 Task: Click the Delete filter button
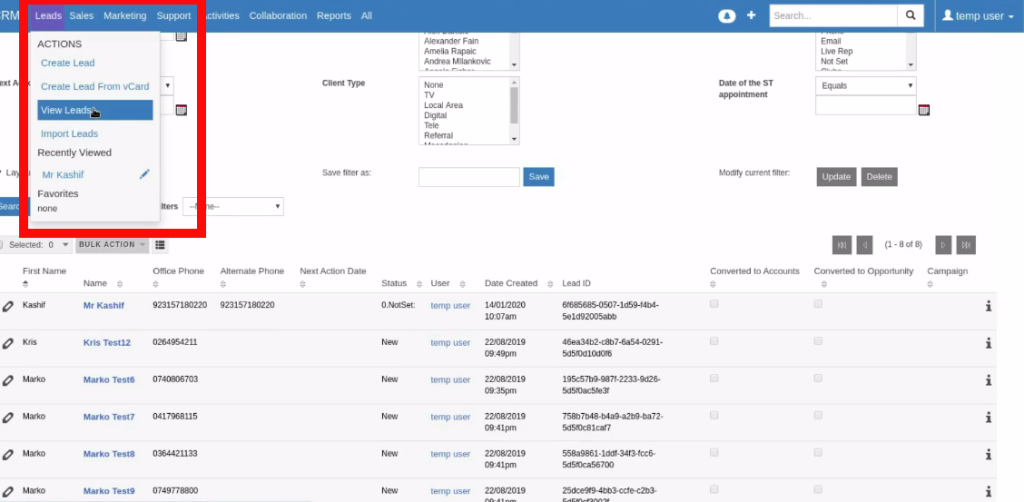[879, 177]
